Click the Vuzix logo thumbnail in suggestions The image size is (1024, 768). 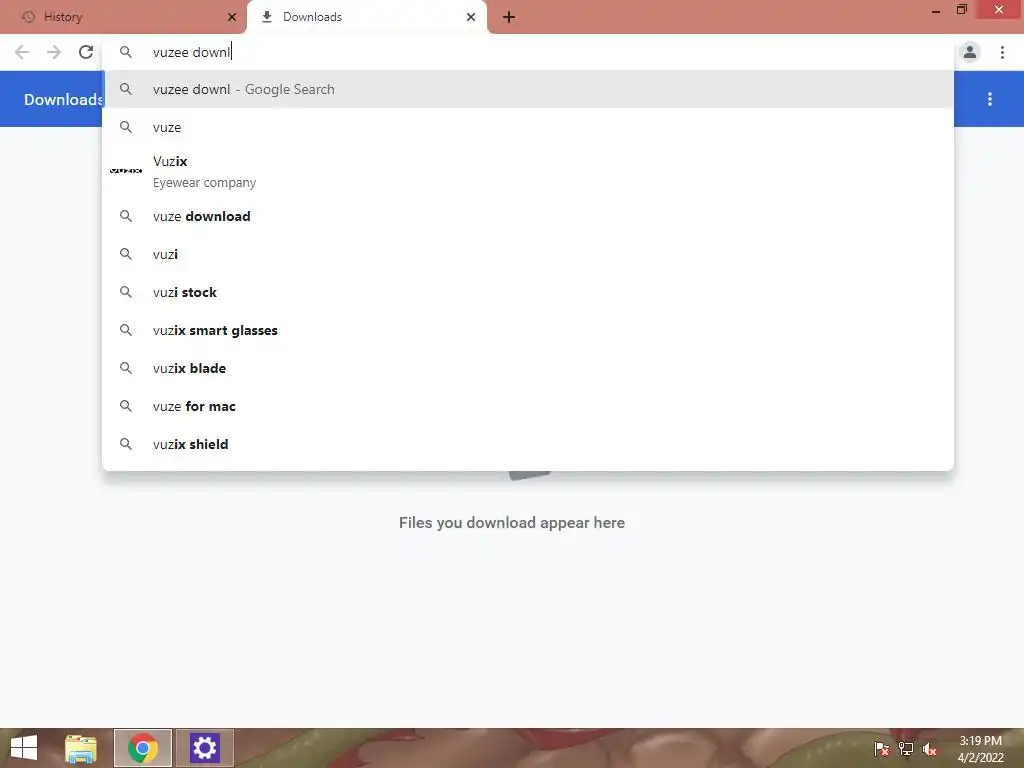[125, 170]
